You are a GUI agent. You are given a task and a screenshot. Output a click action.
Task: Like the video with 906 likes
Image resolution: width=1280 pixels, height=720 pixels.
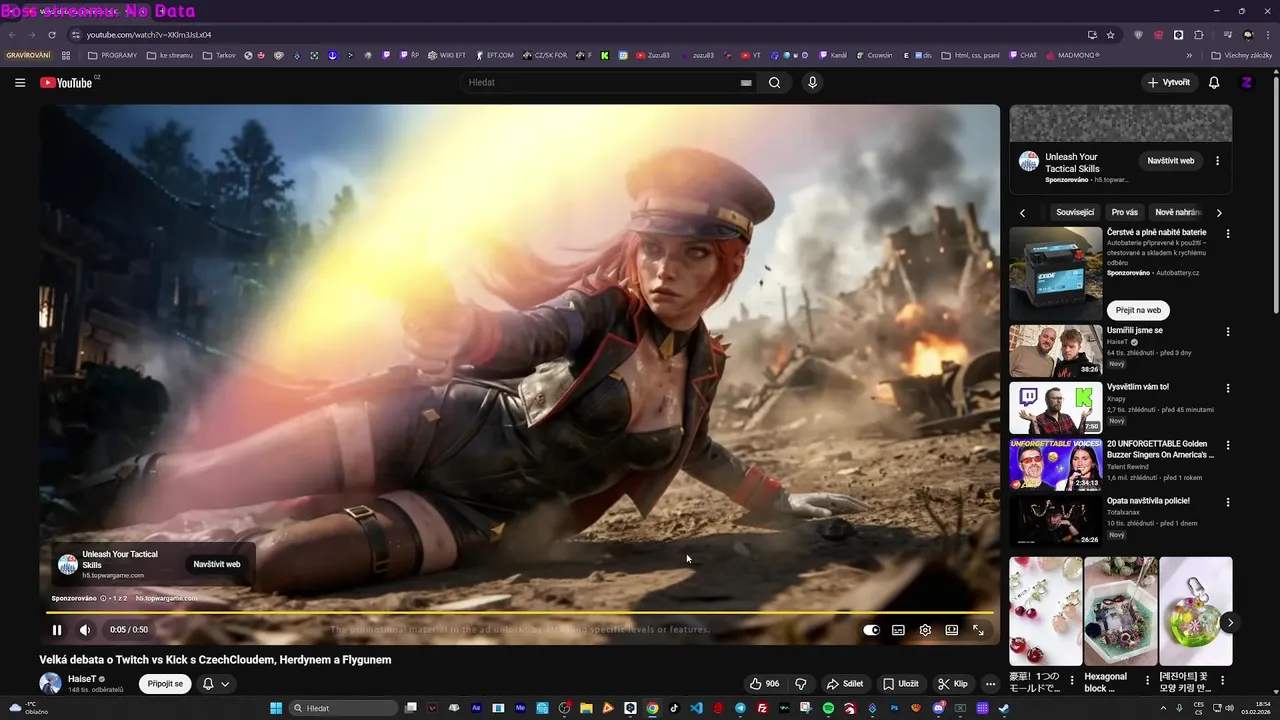765,684
